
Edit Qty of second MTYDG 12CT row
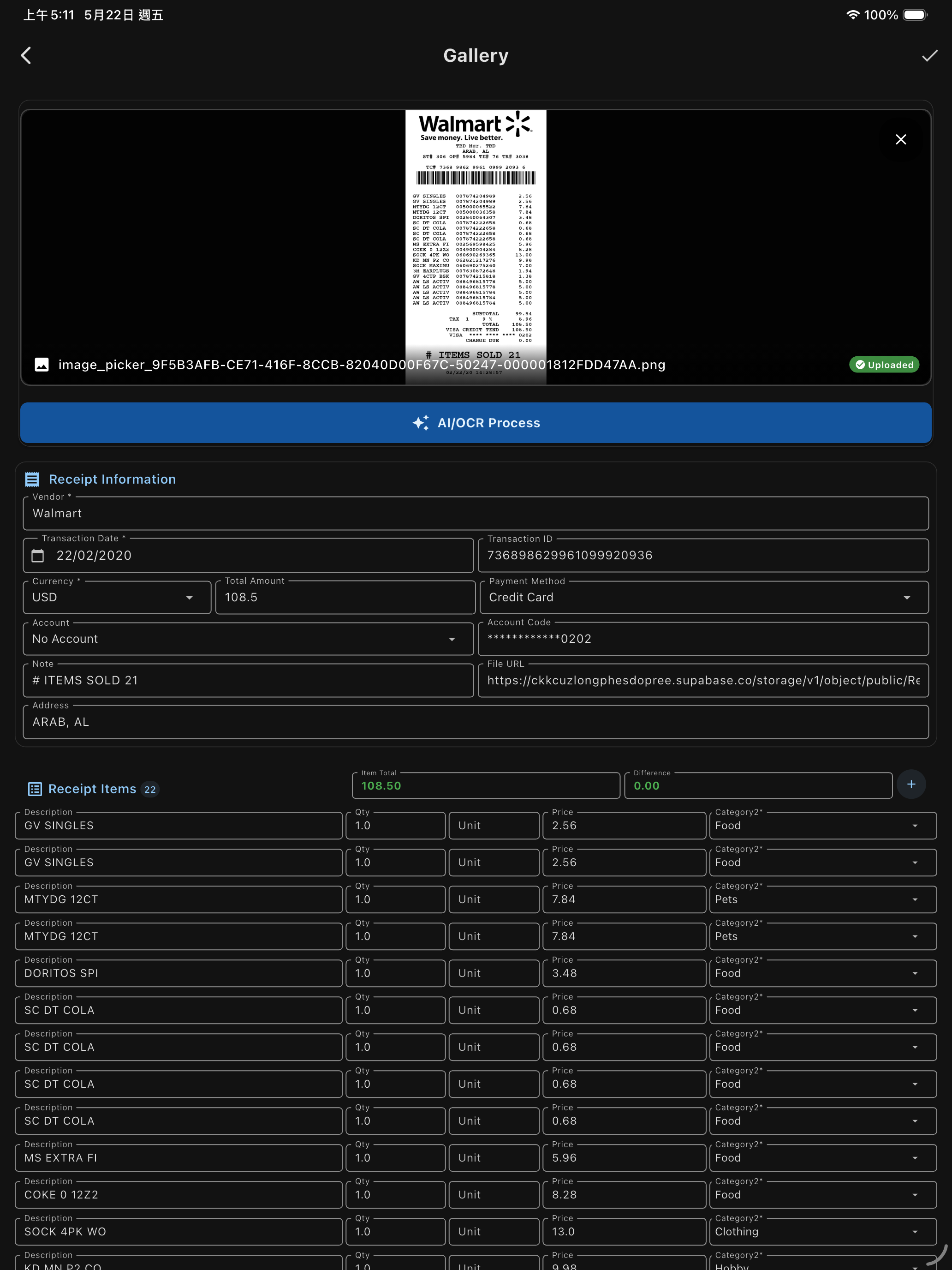(395, 936)
